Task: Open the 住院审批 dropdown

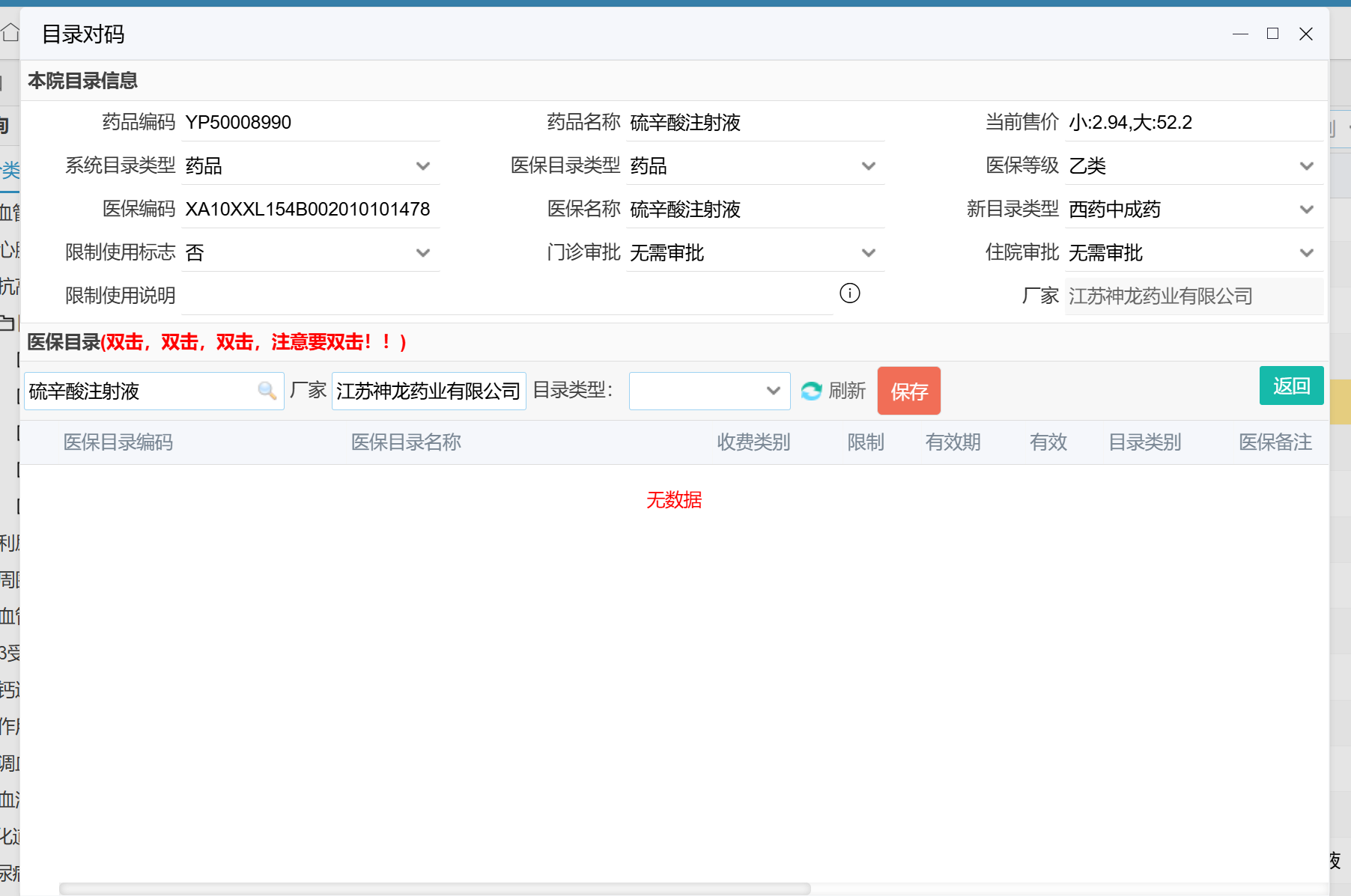Action: tap(1306, 253)
